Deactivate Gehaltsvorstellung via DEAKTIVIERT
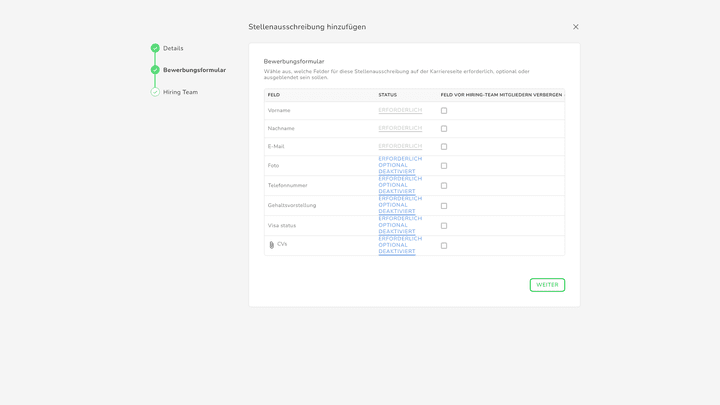 (x=397, y=212)
